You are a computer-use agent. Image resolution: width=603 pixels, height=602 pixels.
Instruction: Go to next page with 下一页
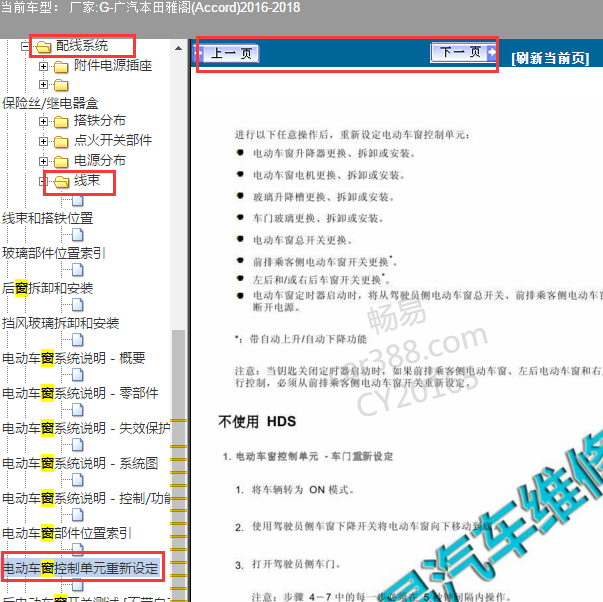(463, 52)
